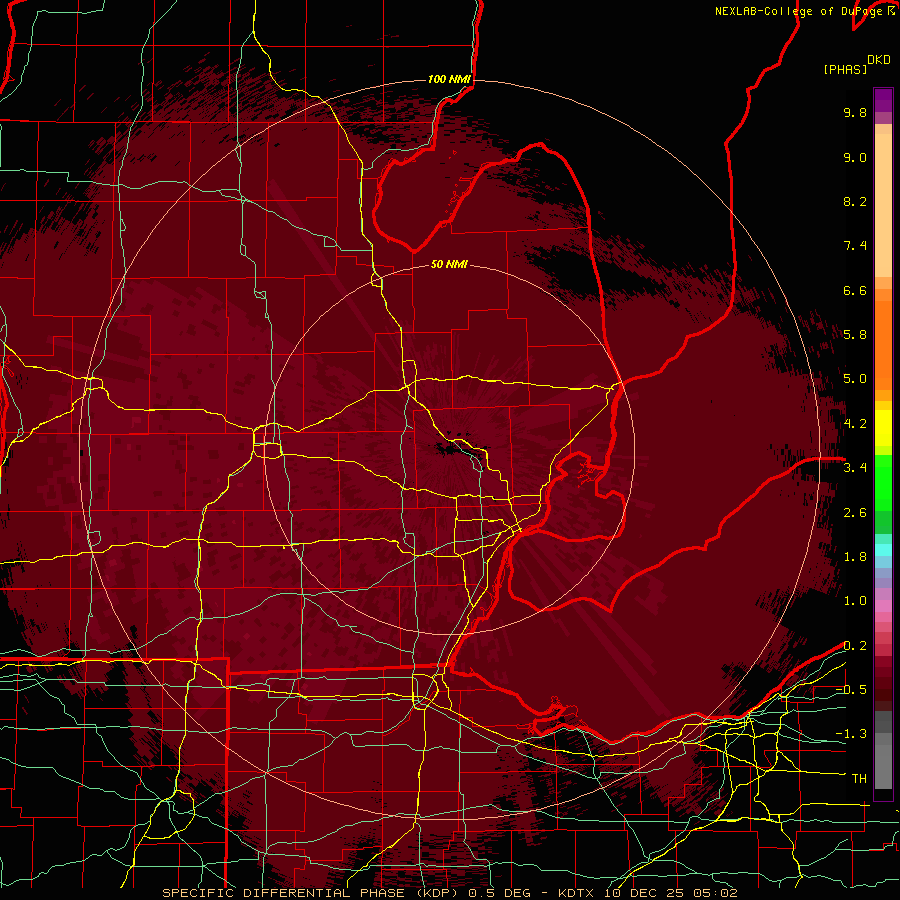
Task: Click the 1.0 legend value
Action: pyautogui.click(x=855, y=601)
